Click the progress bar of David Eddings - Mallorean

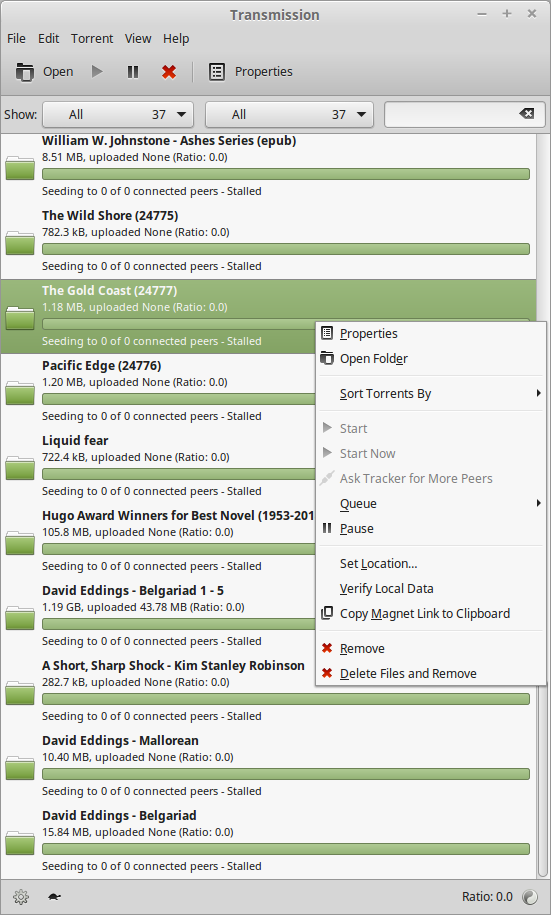pos(286,774)
